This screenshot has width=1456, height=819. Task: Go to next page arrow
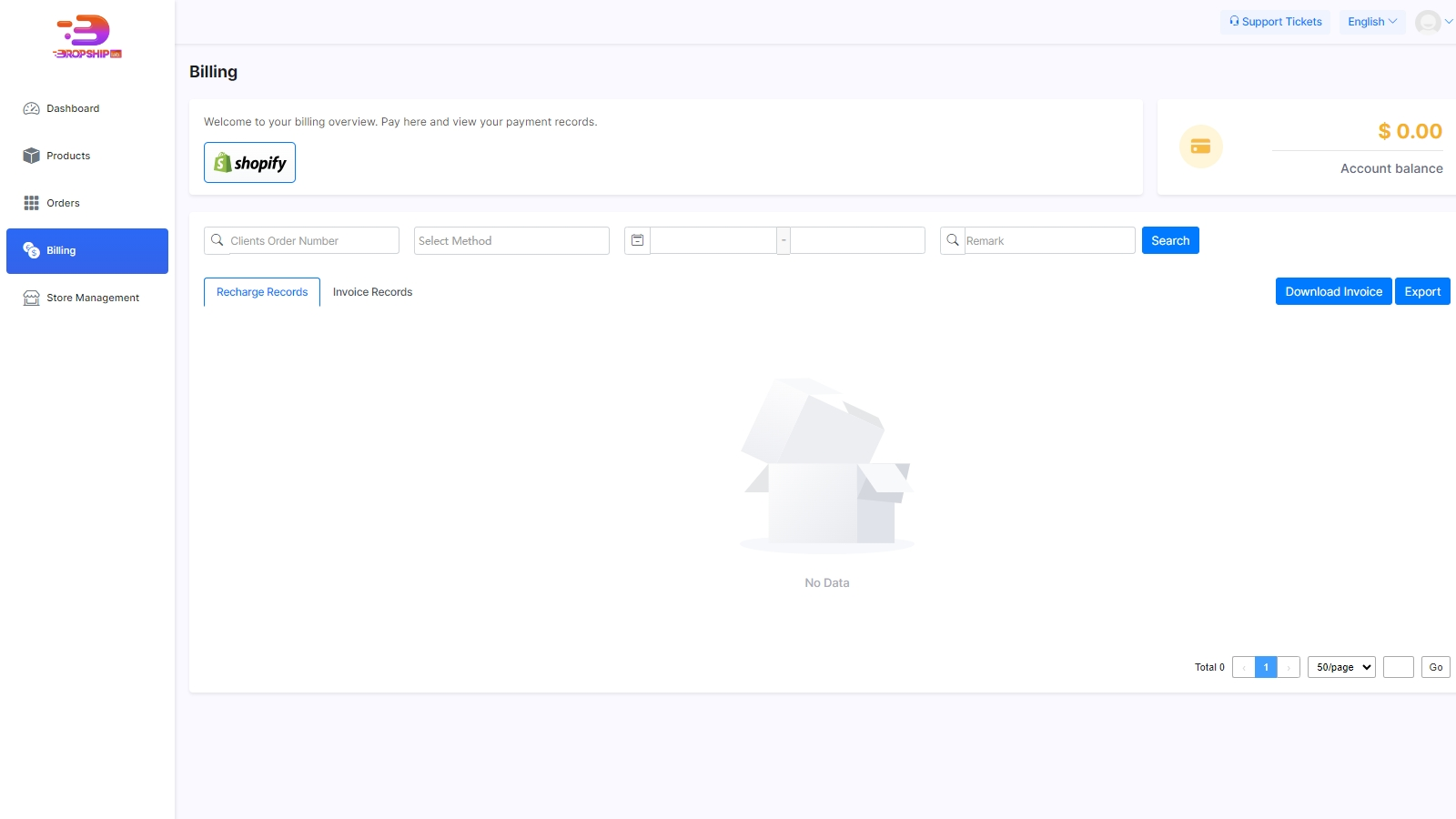pyautogui.click(x=1289, y=667)
